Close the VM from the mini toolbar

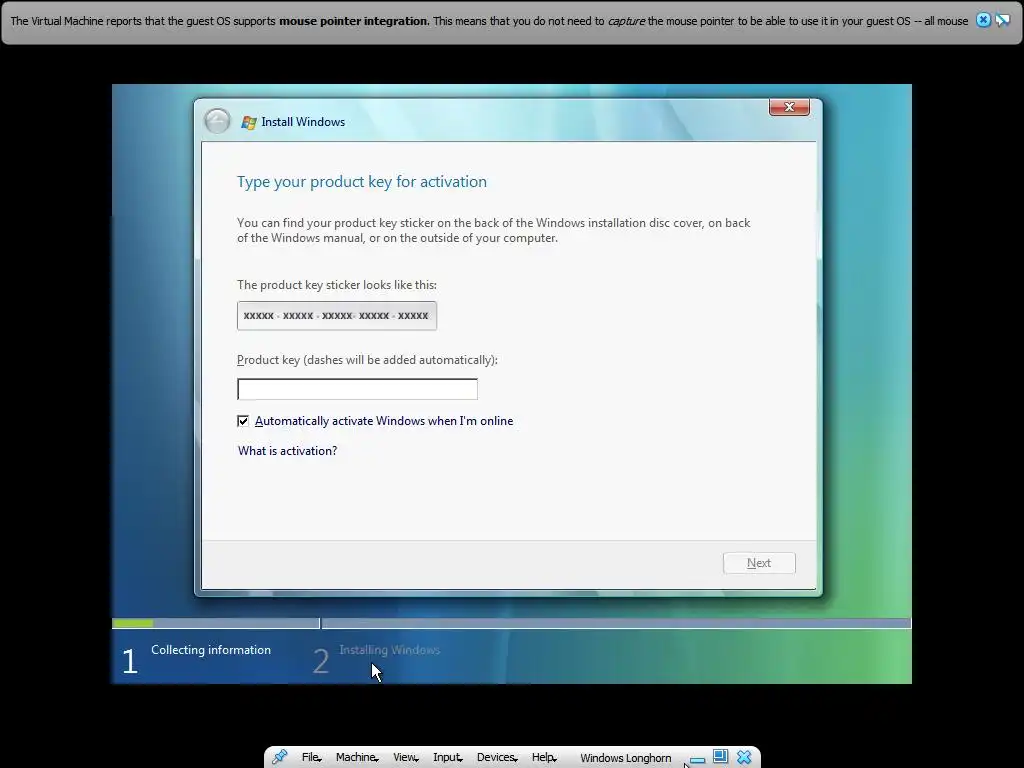click(x=744, y=757)
